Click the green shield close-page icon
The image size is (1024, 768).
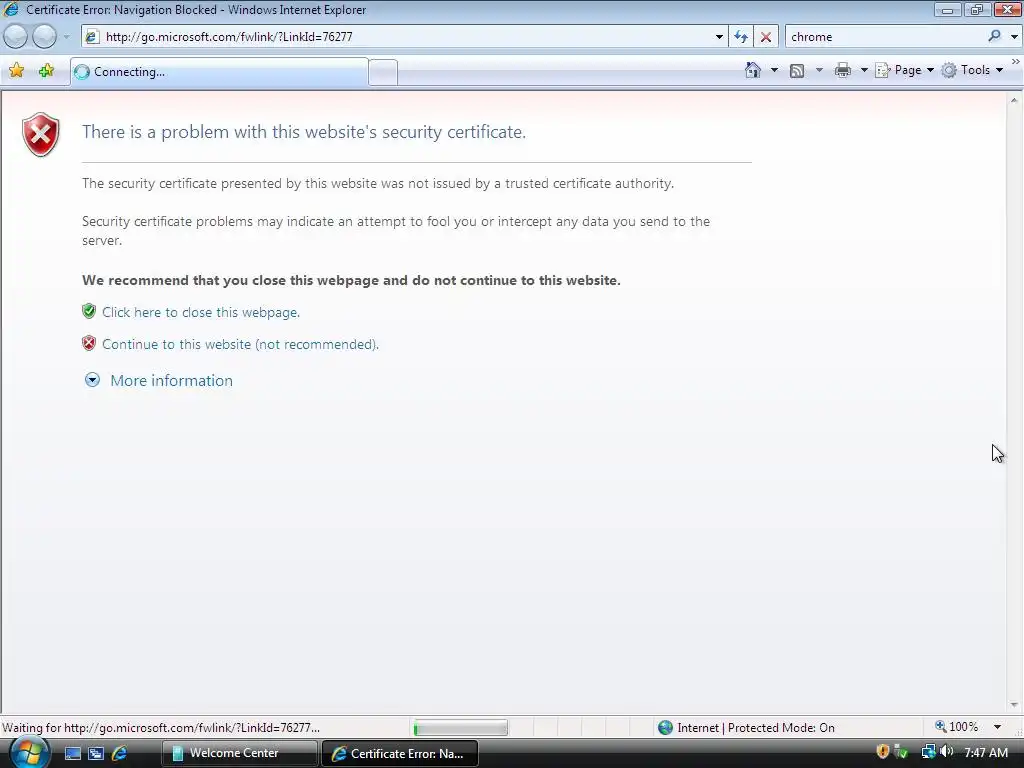click(89, 311)
